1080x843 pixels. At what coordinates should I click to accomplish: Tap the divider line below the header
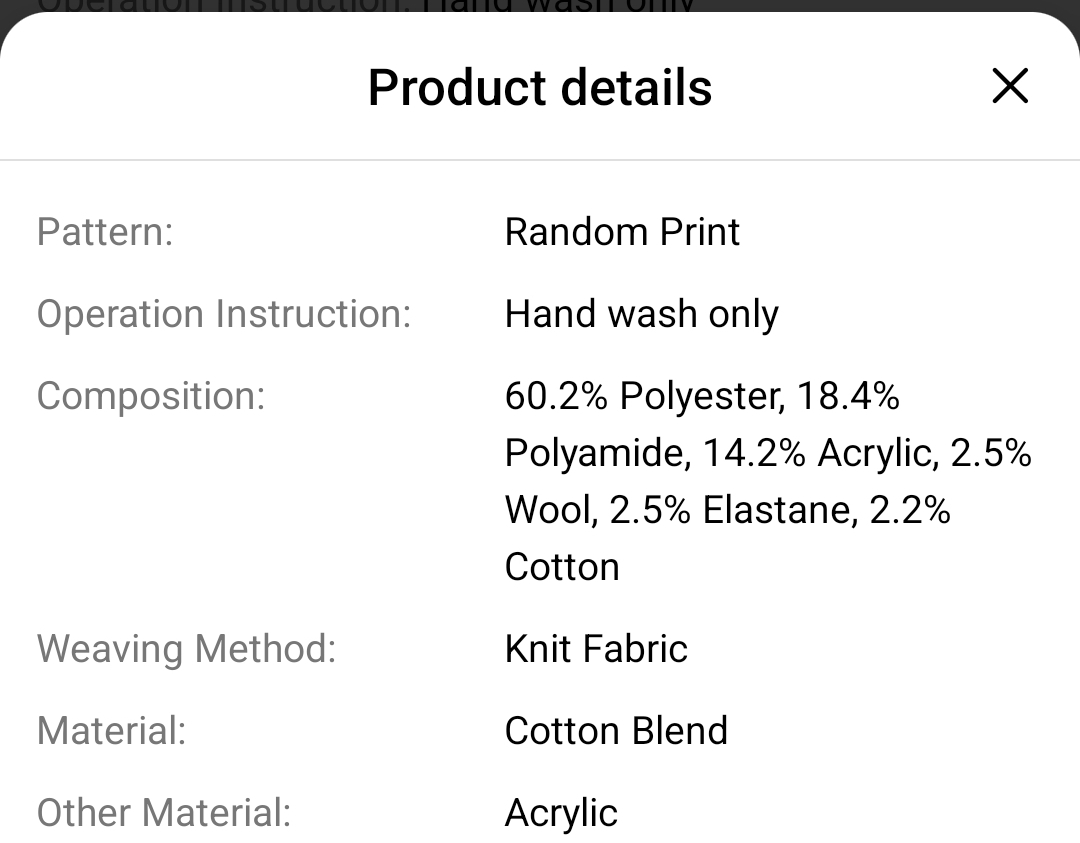[540, 160]
